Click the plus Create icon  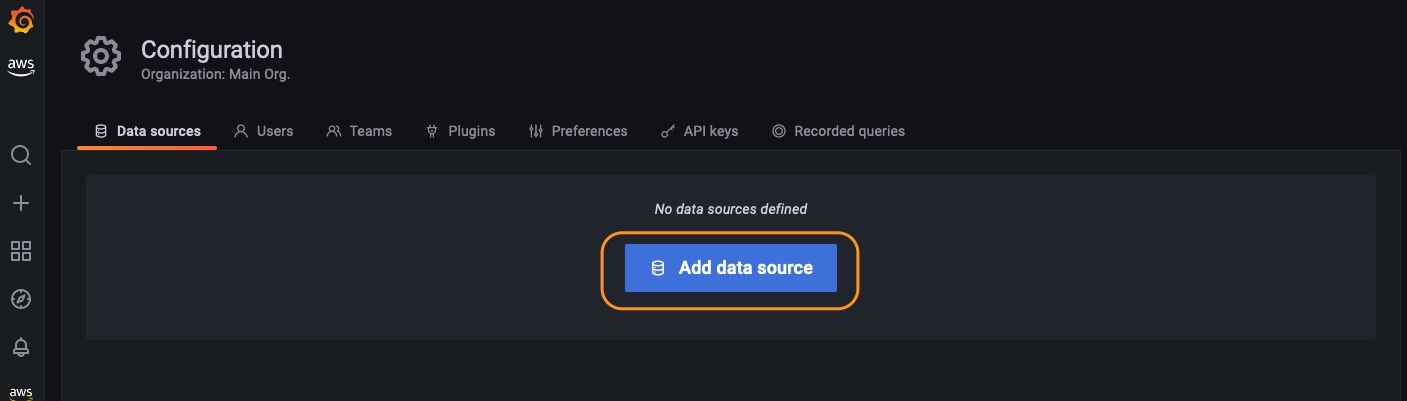(21, 203)
